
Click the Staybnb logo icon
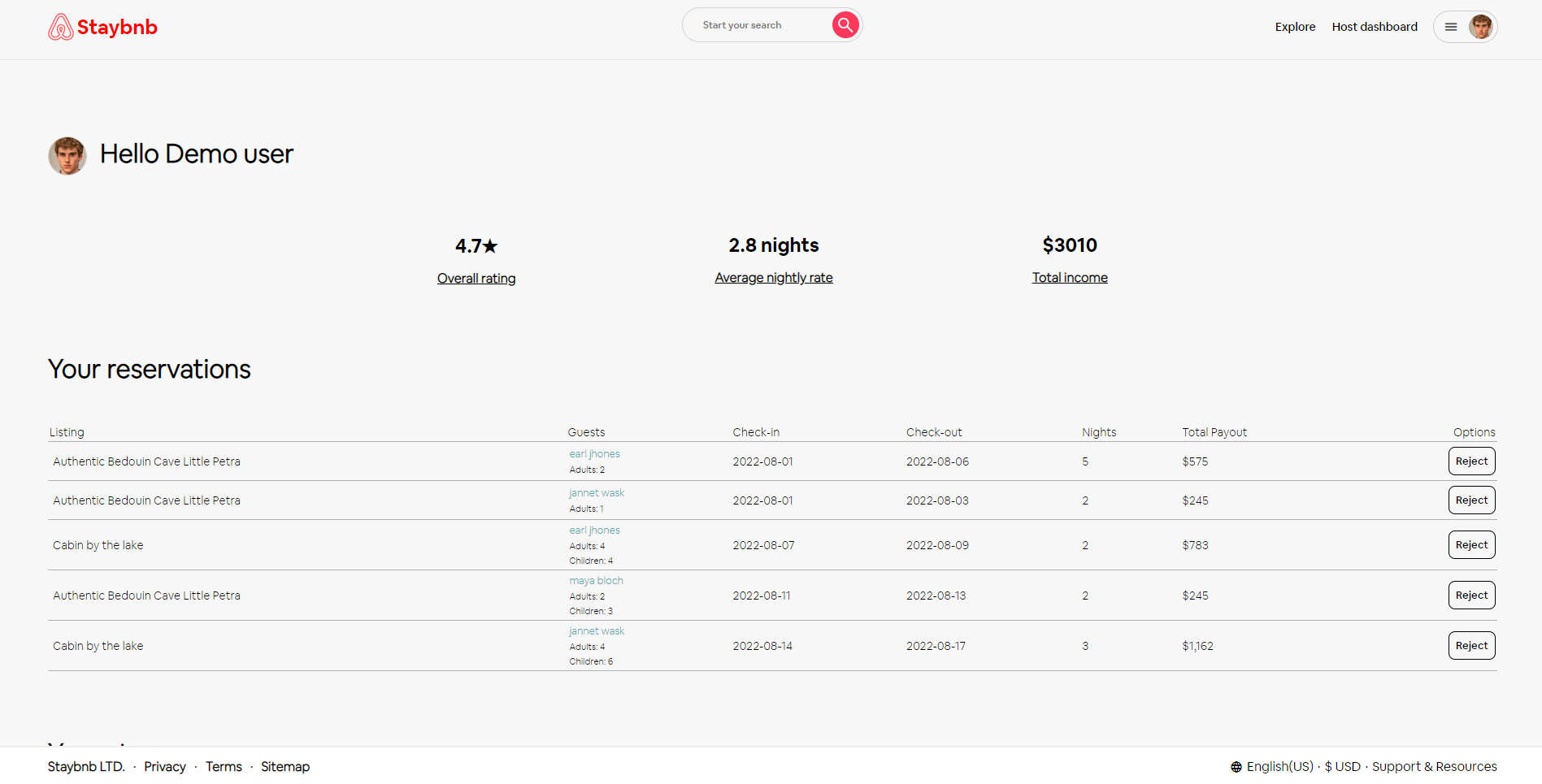61,26
